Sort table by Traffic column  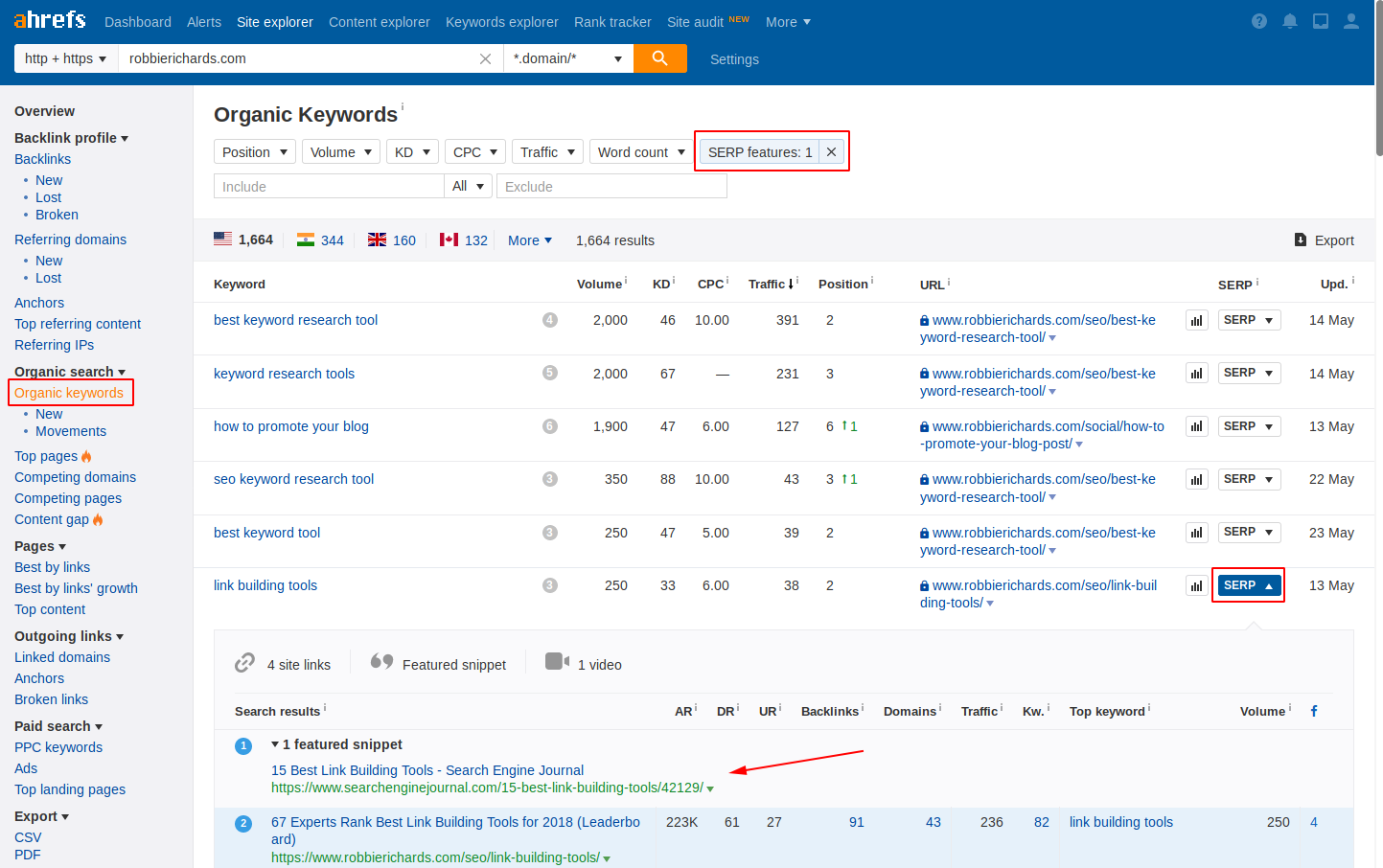pyautogui.click(x=767, y=284)
